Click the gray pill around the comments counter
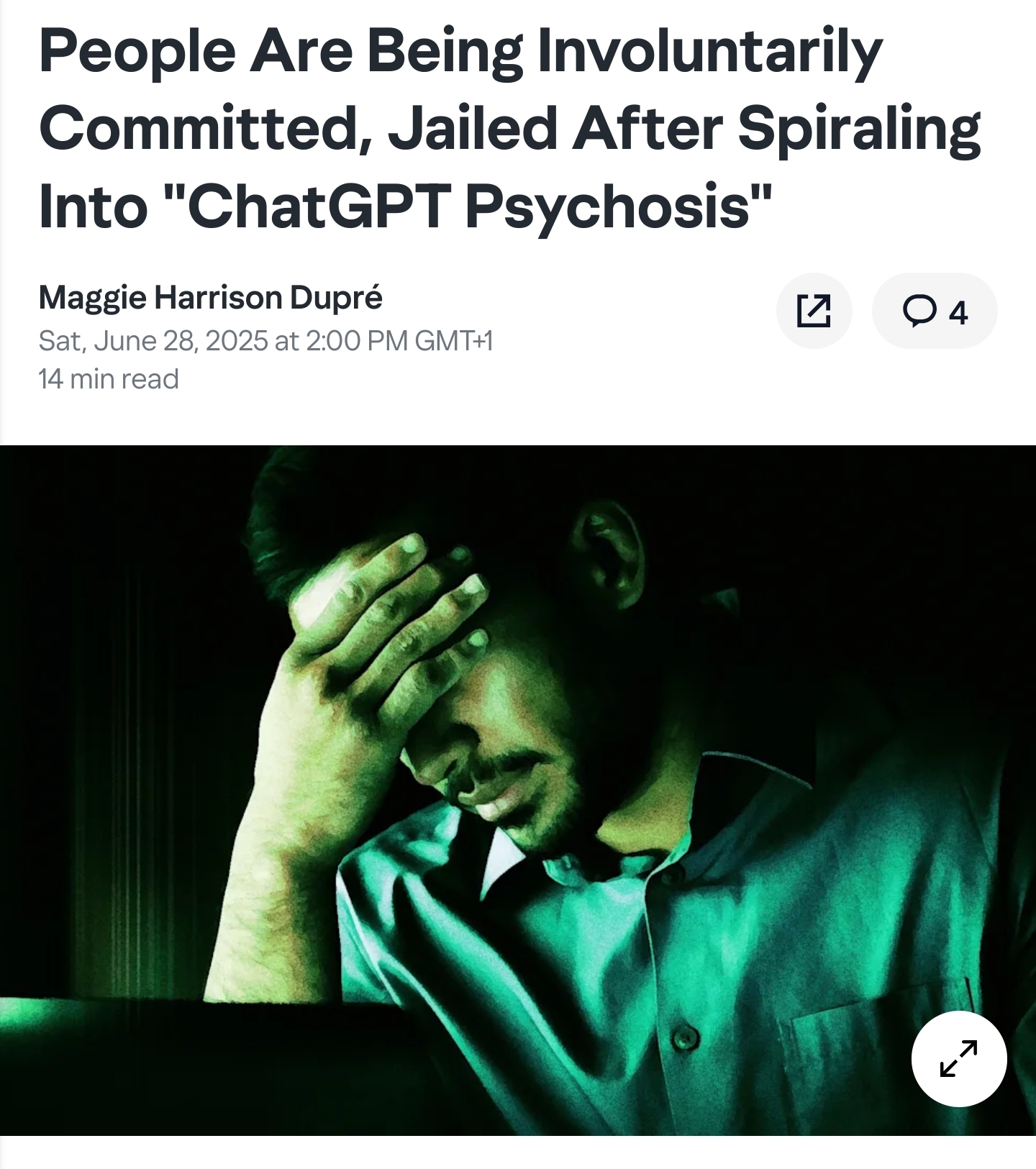The height and width of the screenshot is (1169, 1036). click(935, 311)
